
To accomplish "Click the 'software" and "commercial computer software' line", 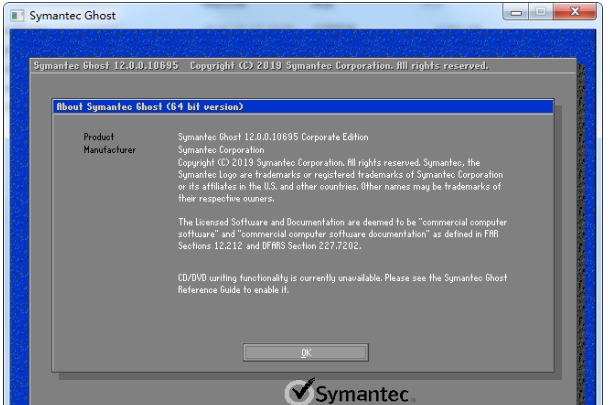I will [338, 234].
